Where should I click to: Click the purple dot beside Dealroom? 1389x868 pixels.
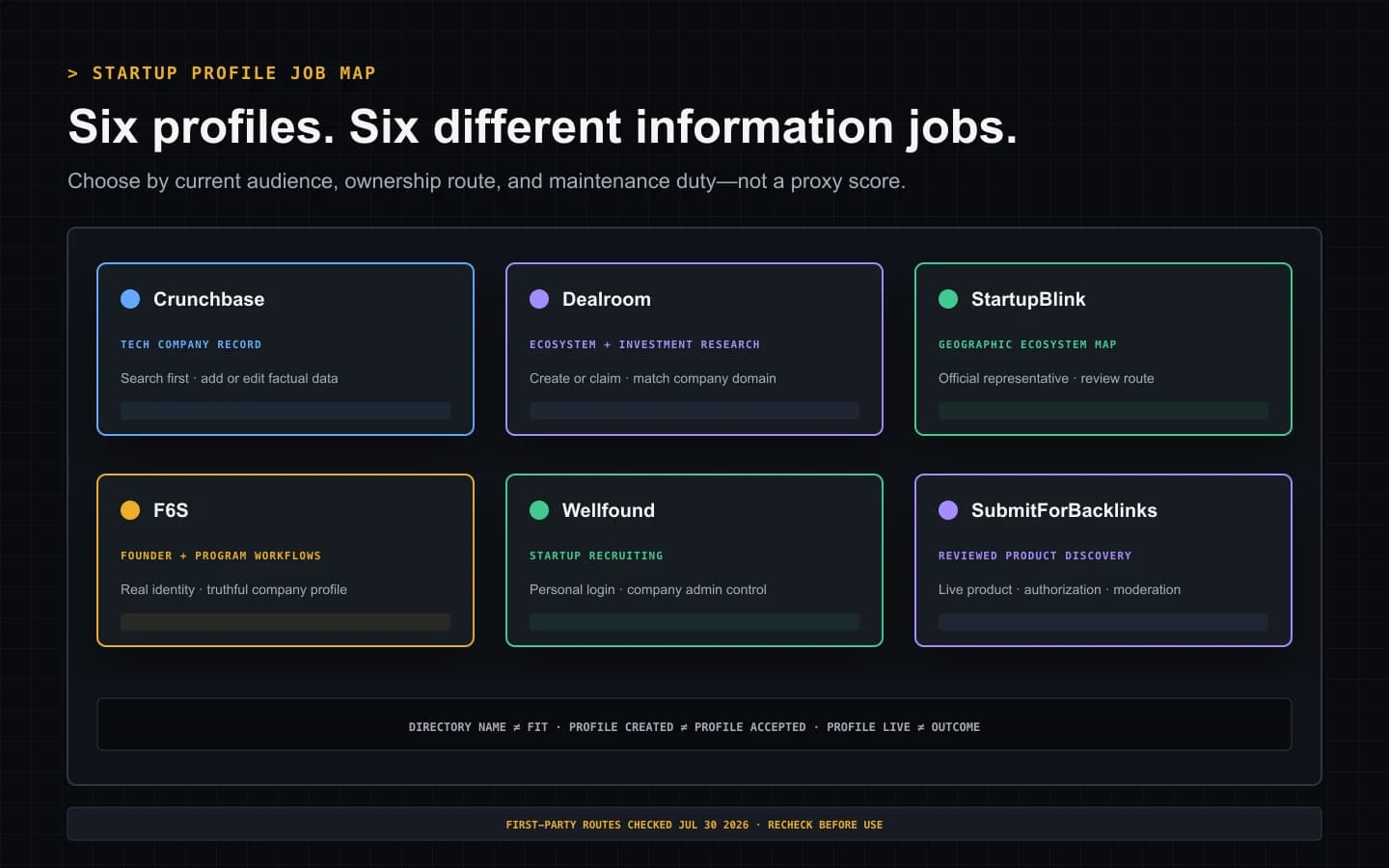point(539,299)
